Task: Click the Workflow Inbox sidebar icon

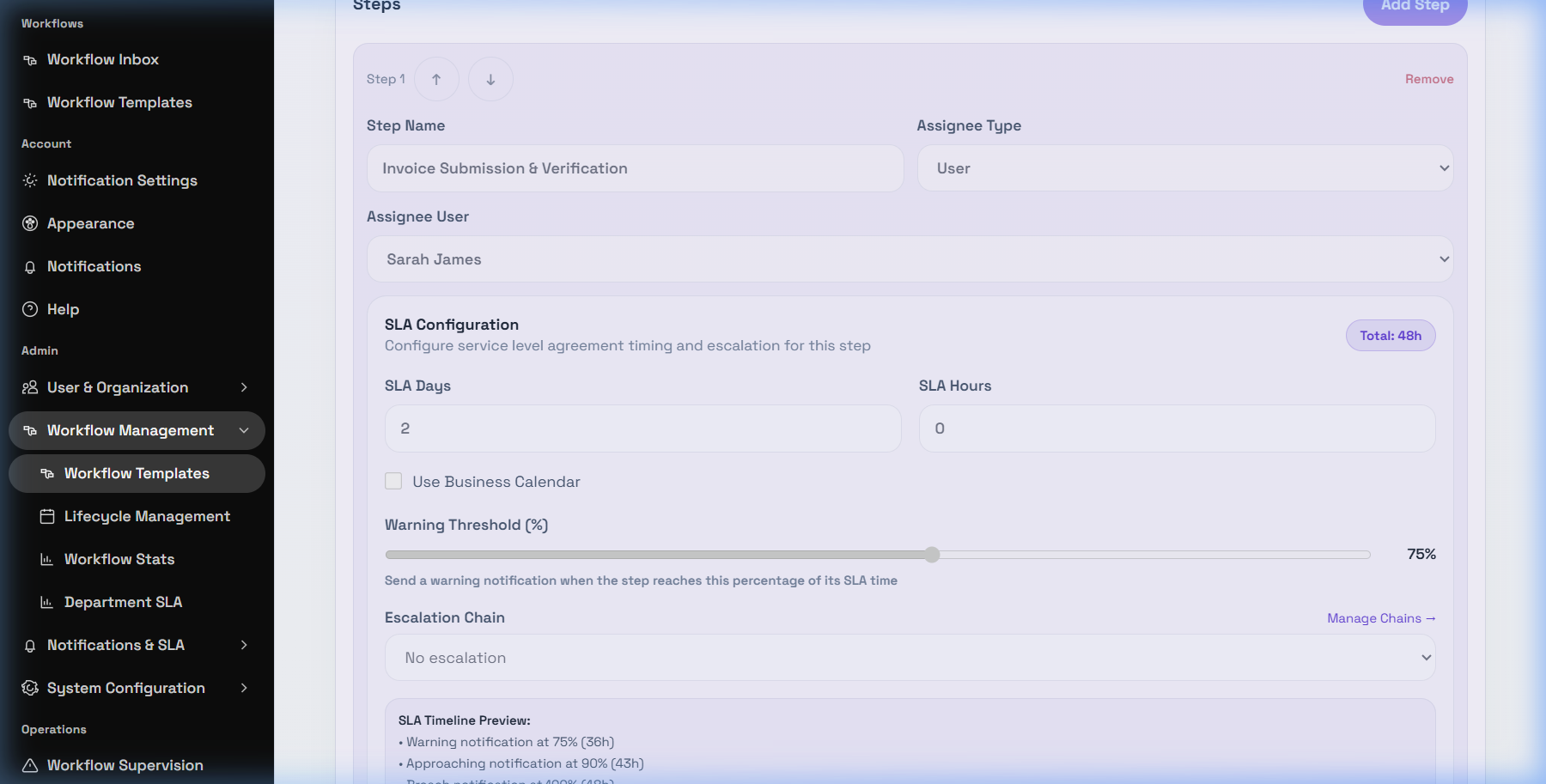Action: coord(30,60)
